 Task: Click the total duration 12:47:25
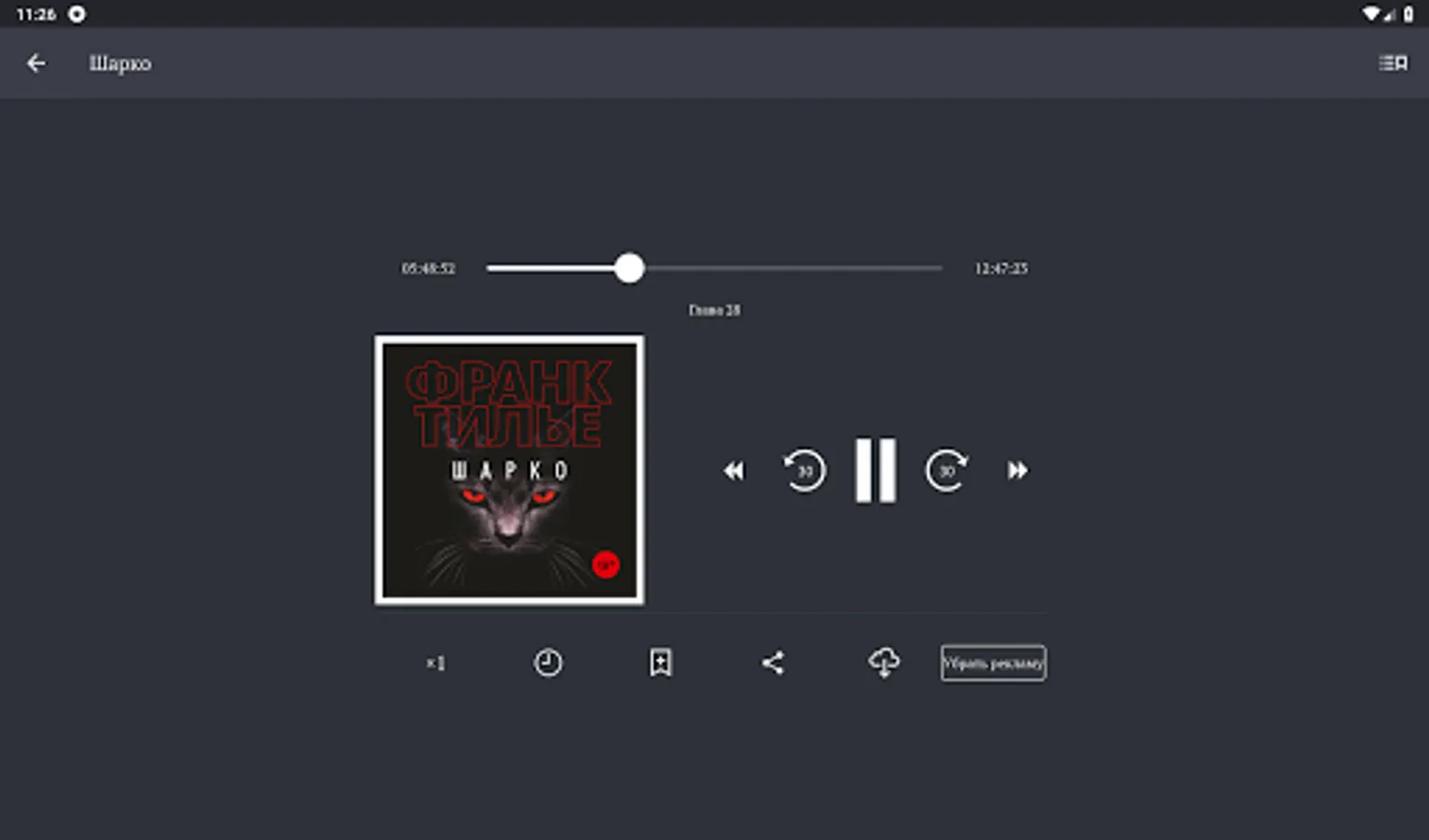(x=1002, y=269)
